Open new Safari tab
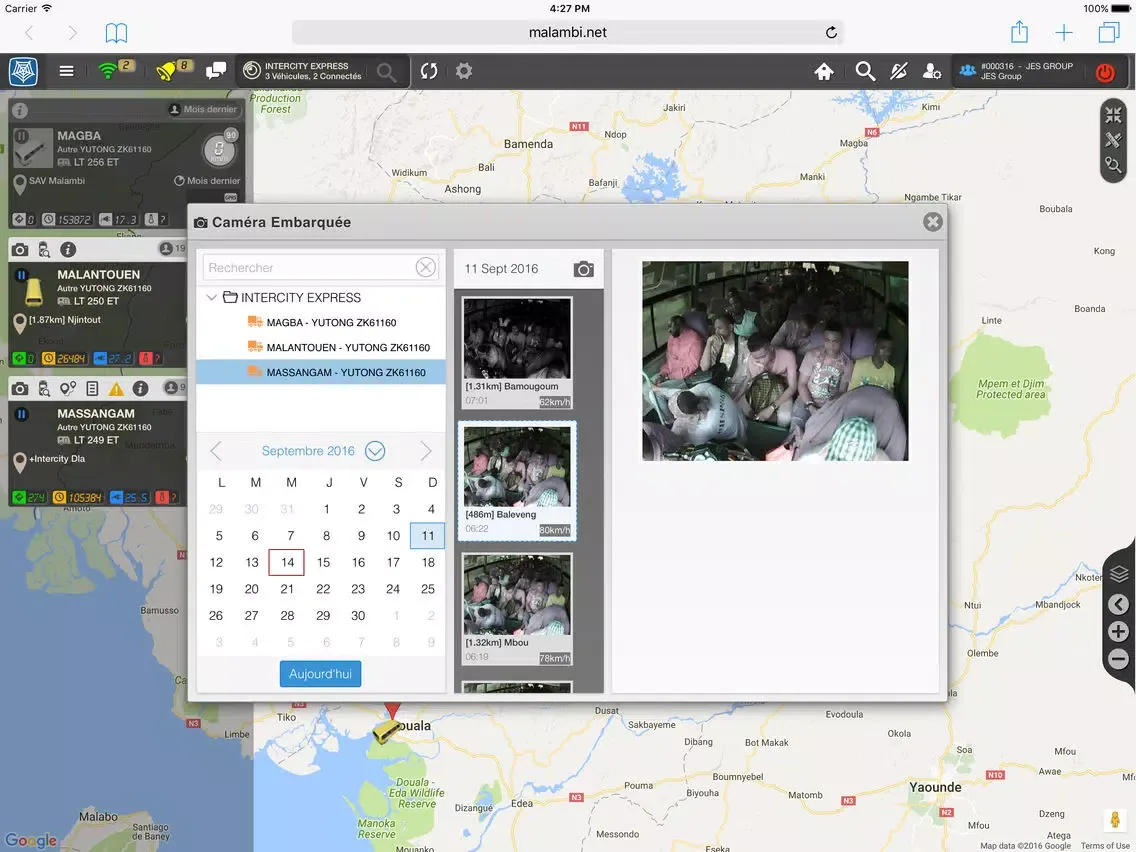 tap(1064, 33)
